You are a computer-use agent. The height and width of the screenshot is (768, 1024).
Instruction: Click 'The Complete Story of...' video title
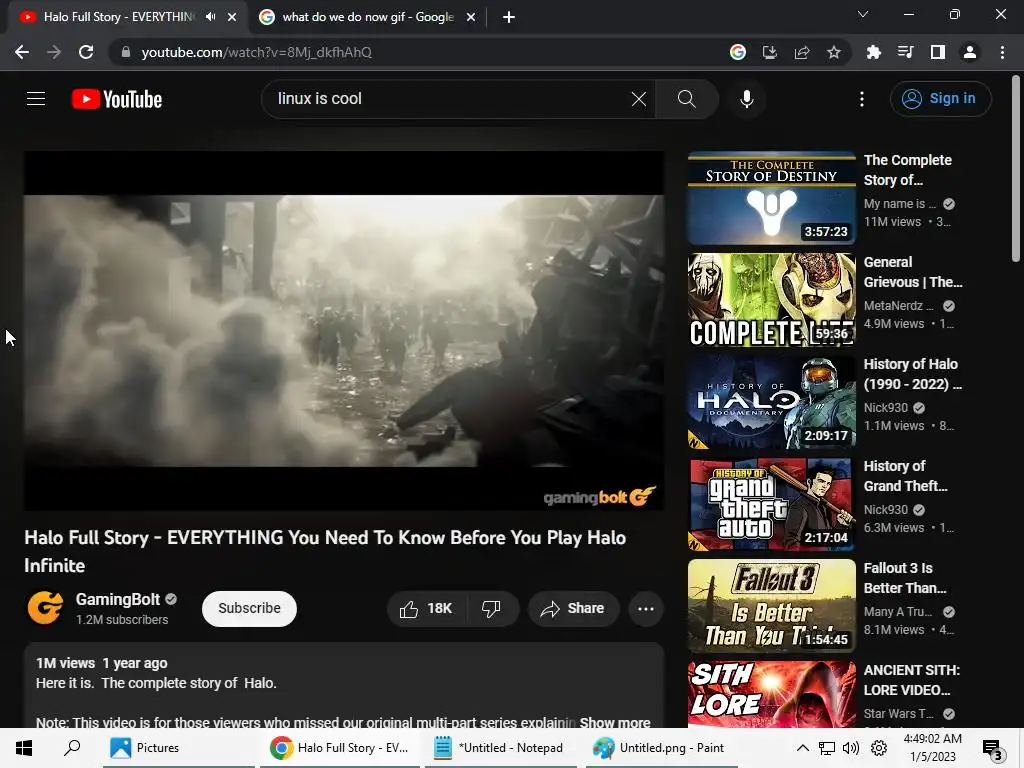click(907, 170)
